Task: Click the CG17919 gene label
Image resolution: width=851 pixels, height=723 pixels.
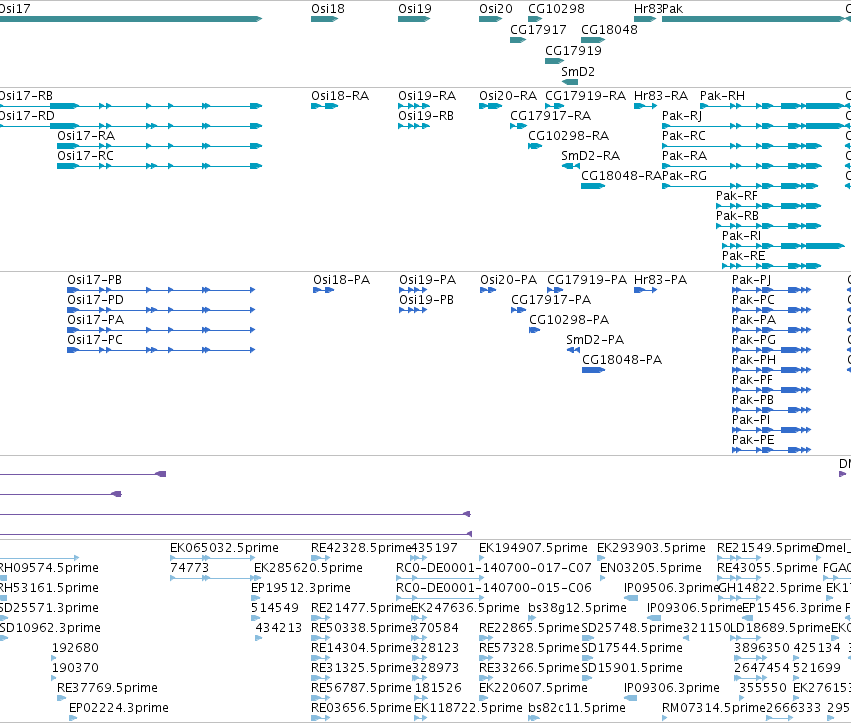Action: (574, 50)
